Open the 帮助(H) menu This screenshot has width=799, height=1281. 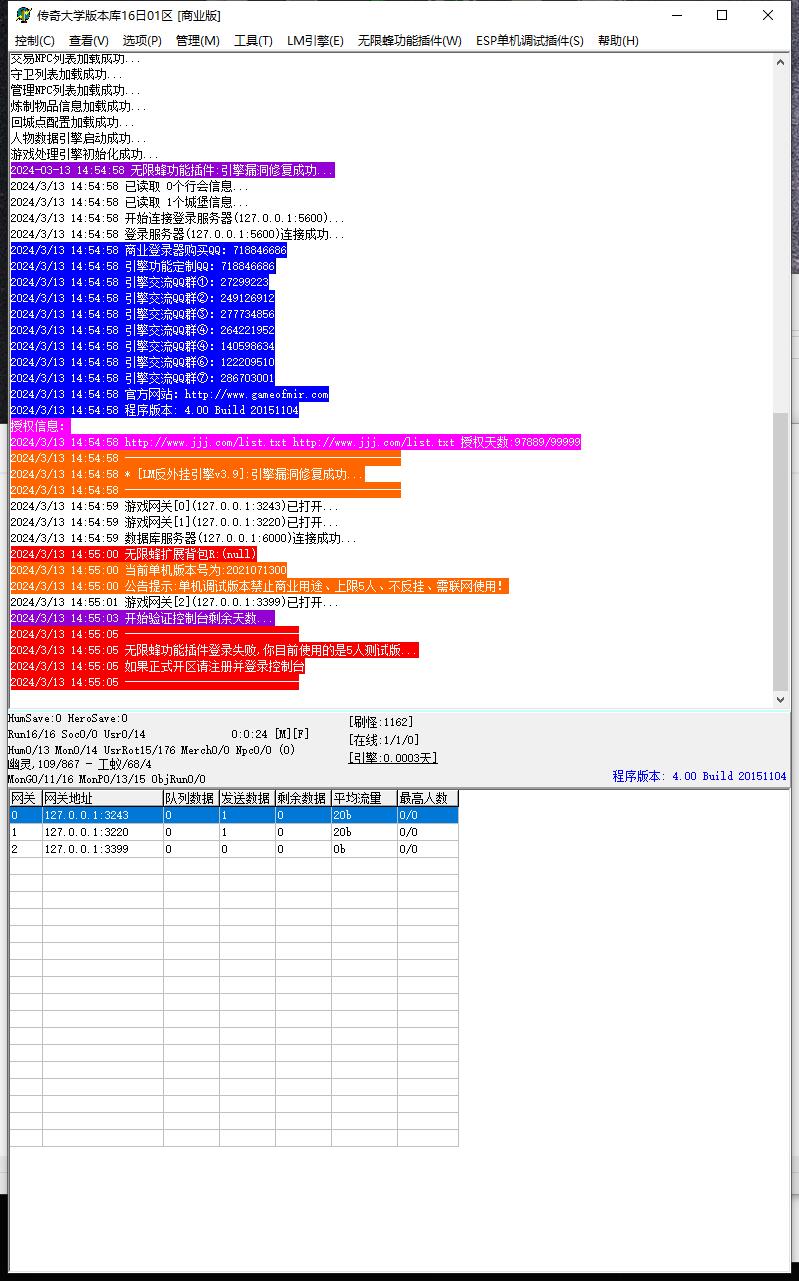[618, 41]
